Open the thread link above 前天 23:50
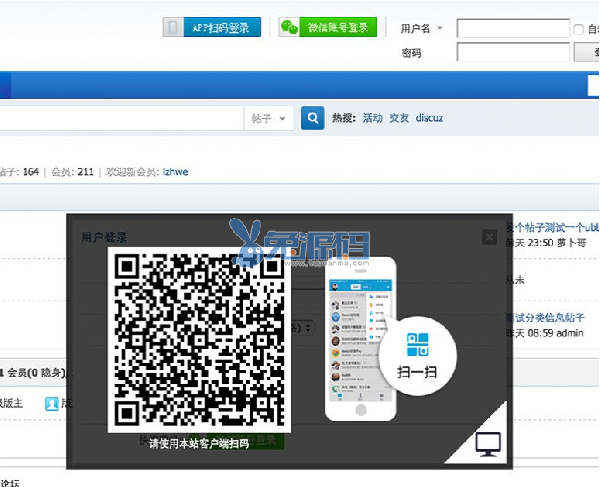The height and width of the screenshot is (487, 600). (x=553, y=228)
